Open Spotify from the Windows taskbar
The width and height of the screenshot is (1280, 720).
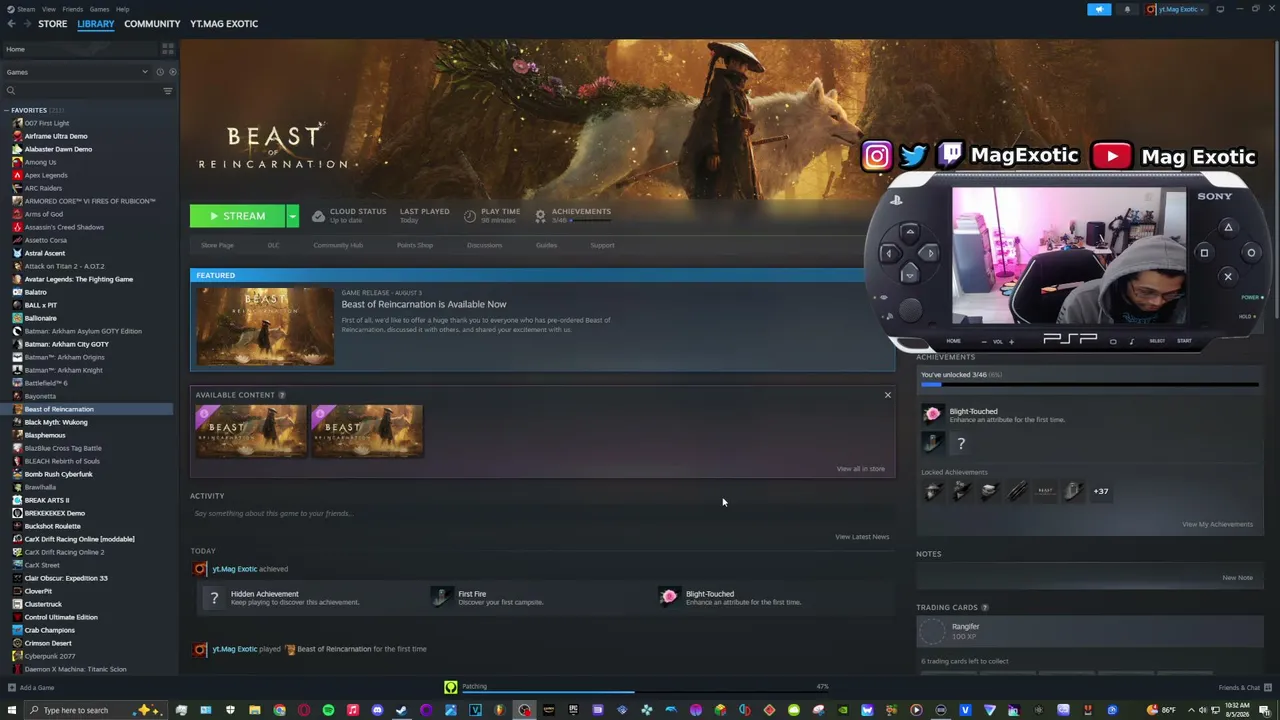[328, 710]
